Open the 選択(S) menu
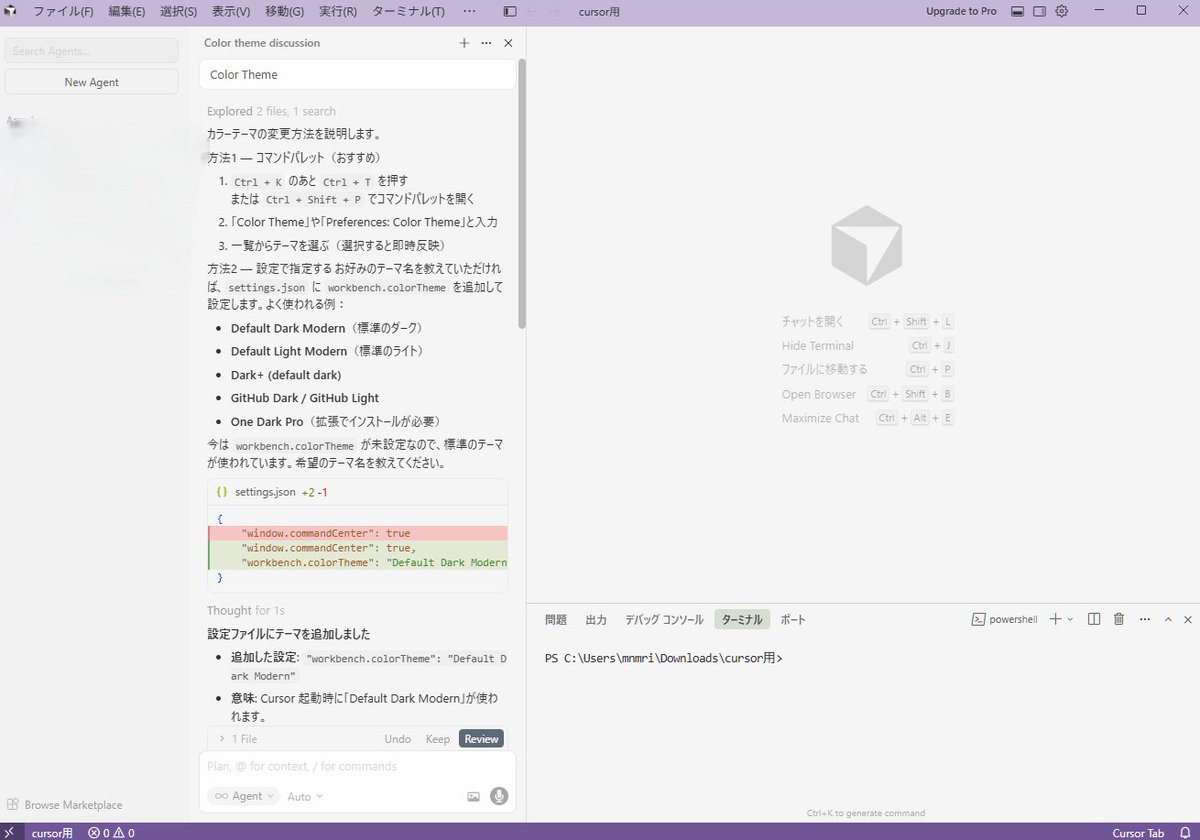1200x840 pixels. click(x=178, y=11)
